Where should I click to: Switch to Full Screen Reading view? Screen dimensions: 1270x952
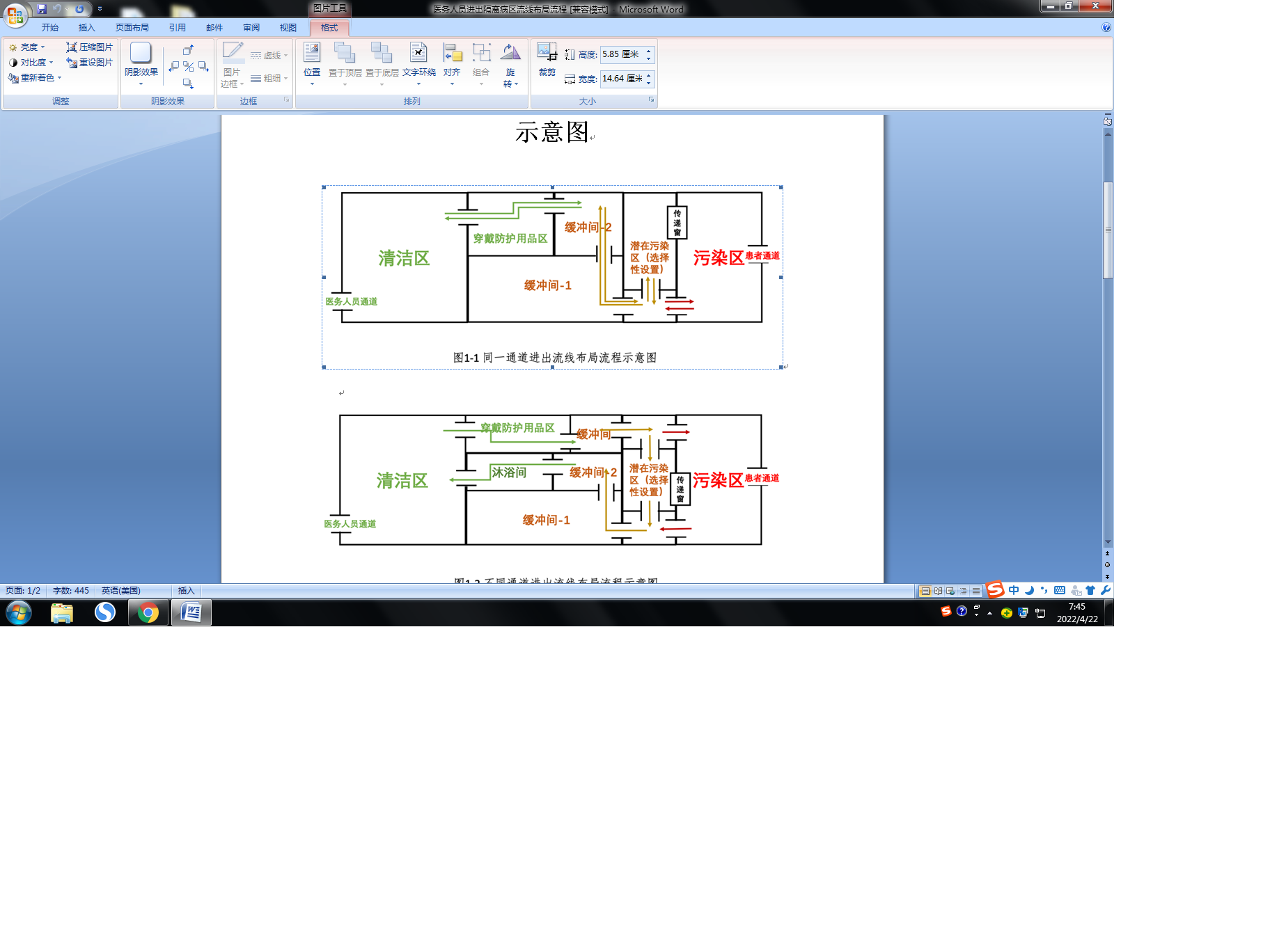[938, 591]
